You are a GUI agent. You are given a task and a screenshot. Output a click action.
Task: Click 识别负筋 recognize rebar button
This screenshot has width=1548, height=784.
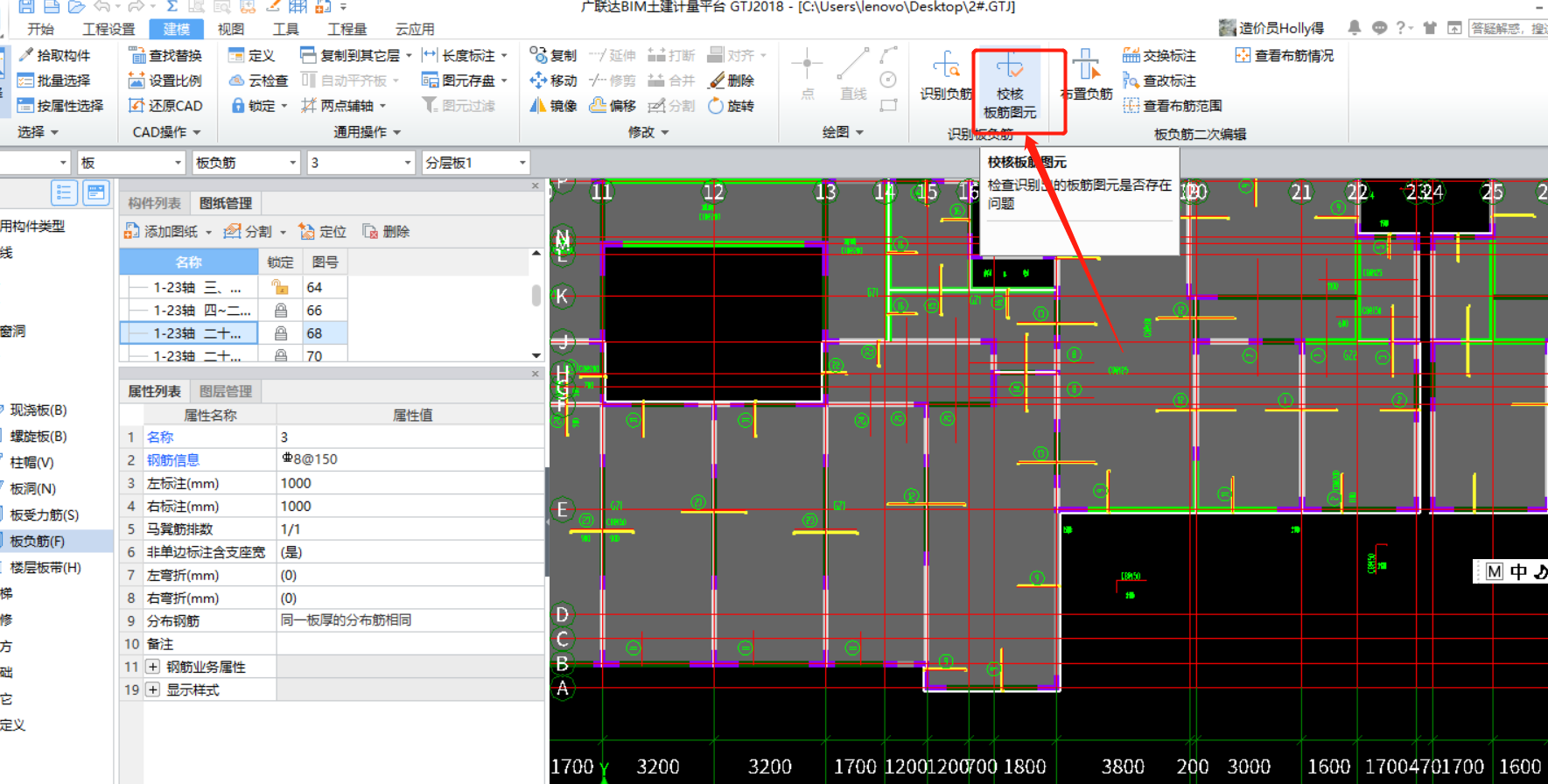[x=946, y=77]
